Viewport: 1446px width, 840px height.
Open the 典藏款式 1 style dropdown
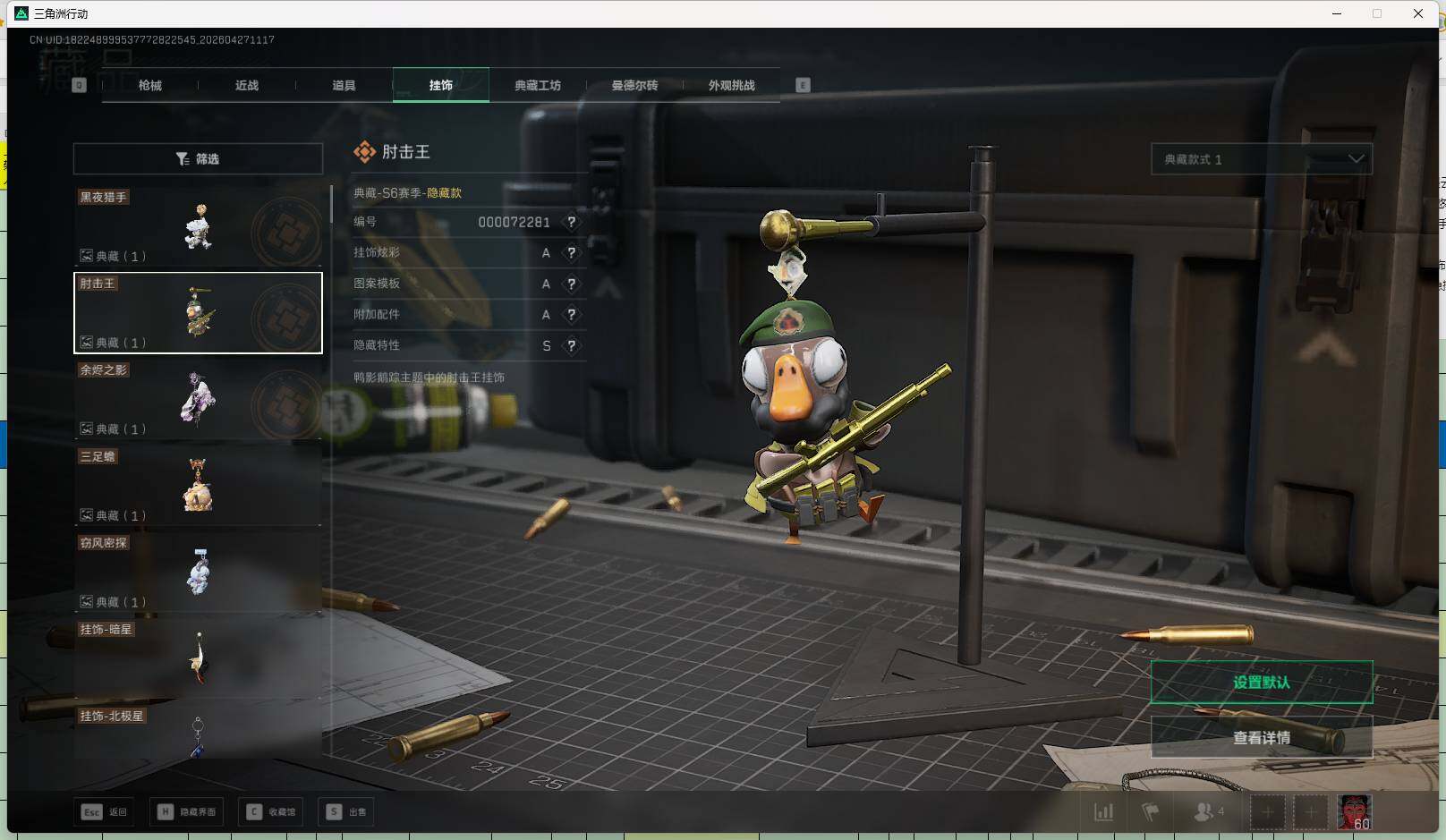click(x=1262, y=159)
